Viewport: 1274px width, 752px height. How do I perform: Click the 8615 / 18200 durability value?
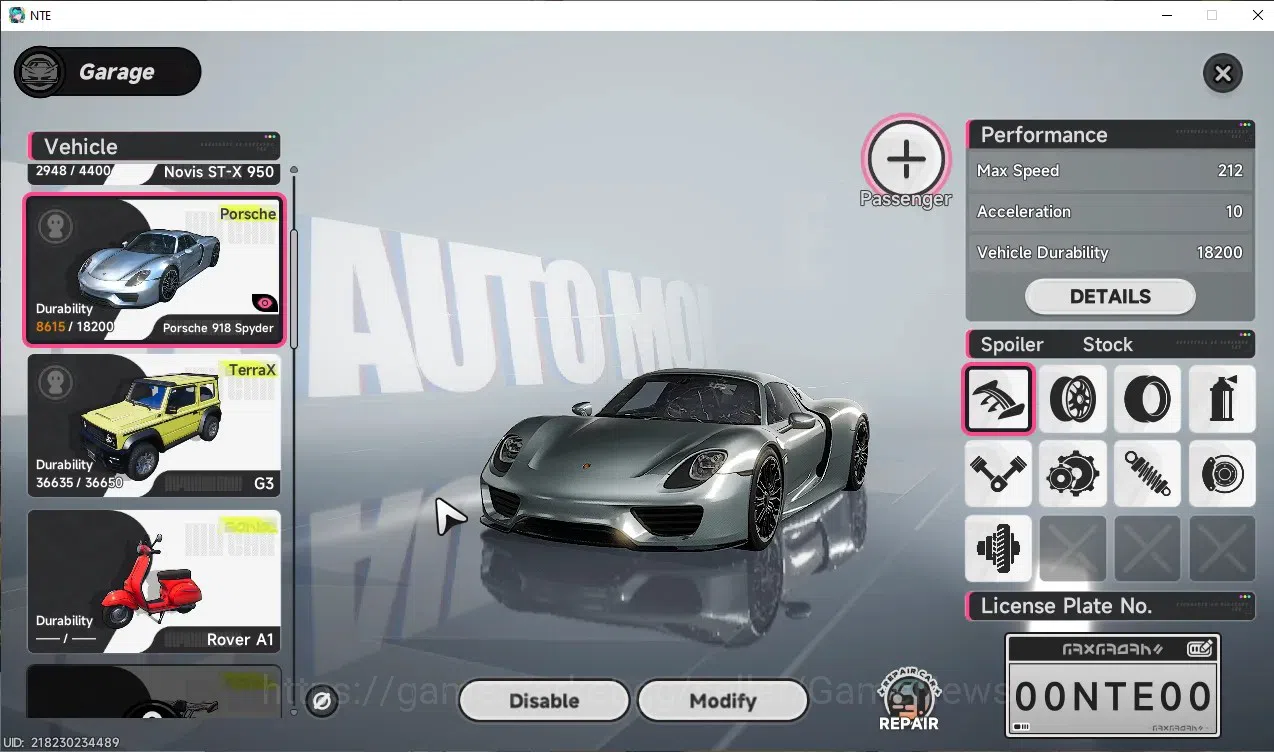point(75,326)
